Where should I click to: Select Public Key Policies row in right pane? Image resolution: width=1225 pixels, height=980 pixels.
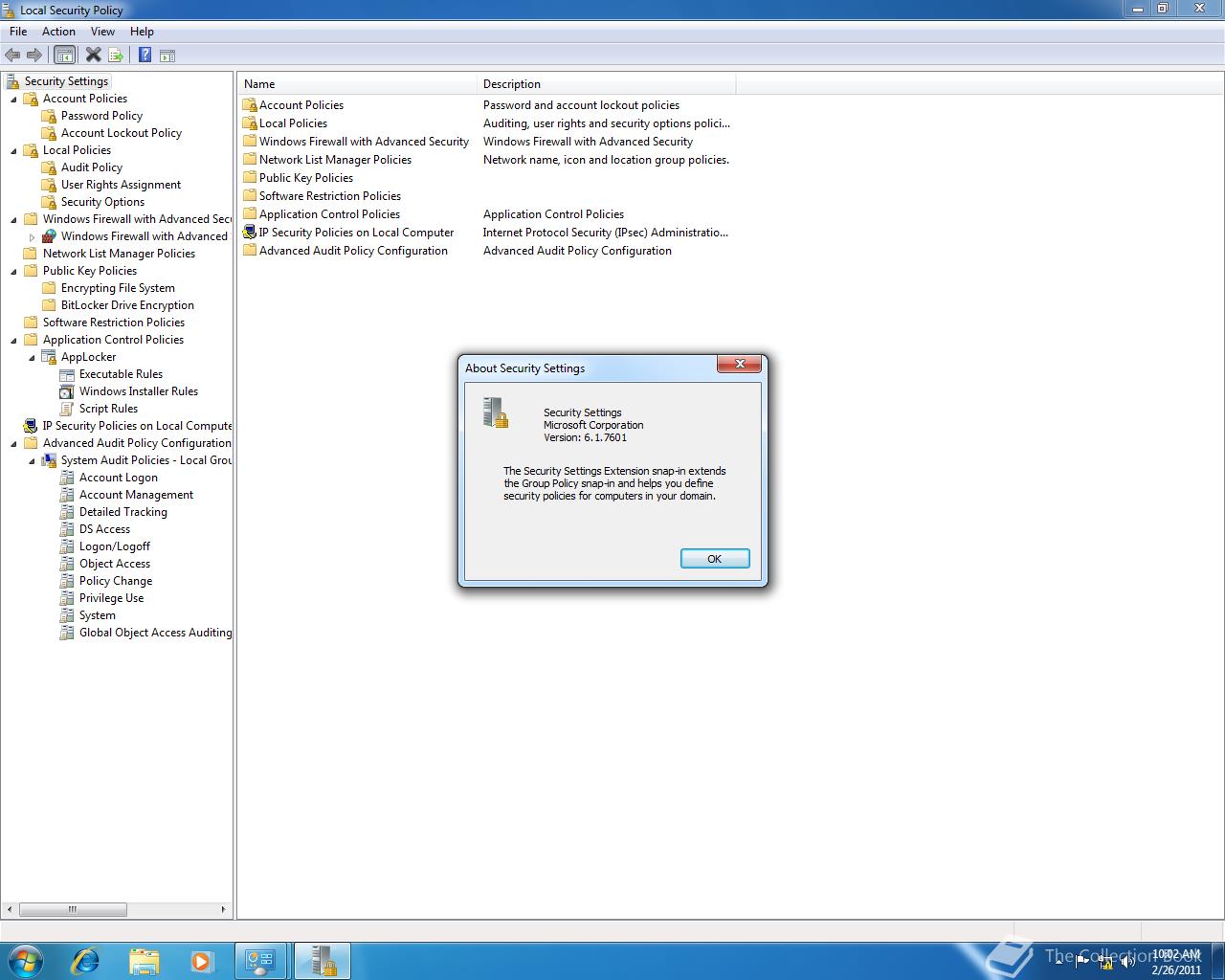click(486, 178)
